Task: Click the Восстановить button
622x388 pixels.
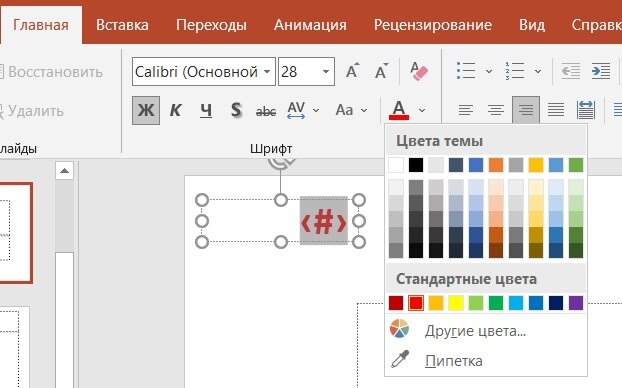Action: (x=51, y=72)
